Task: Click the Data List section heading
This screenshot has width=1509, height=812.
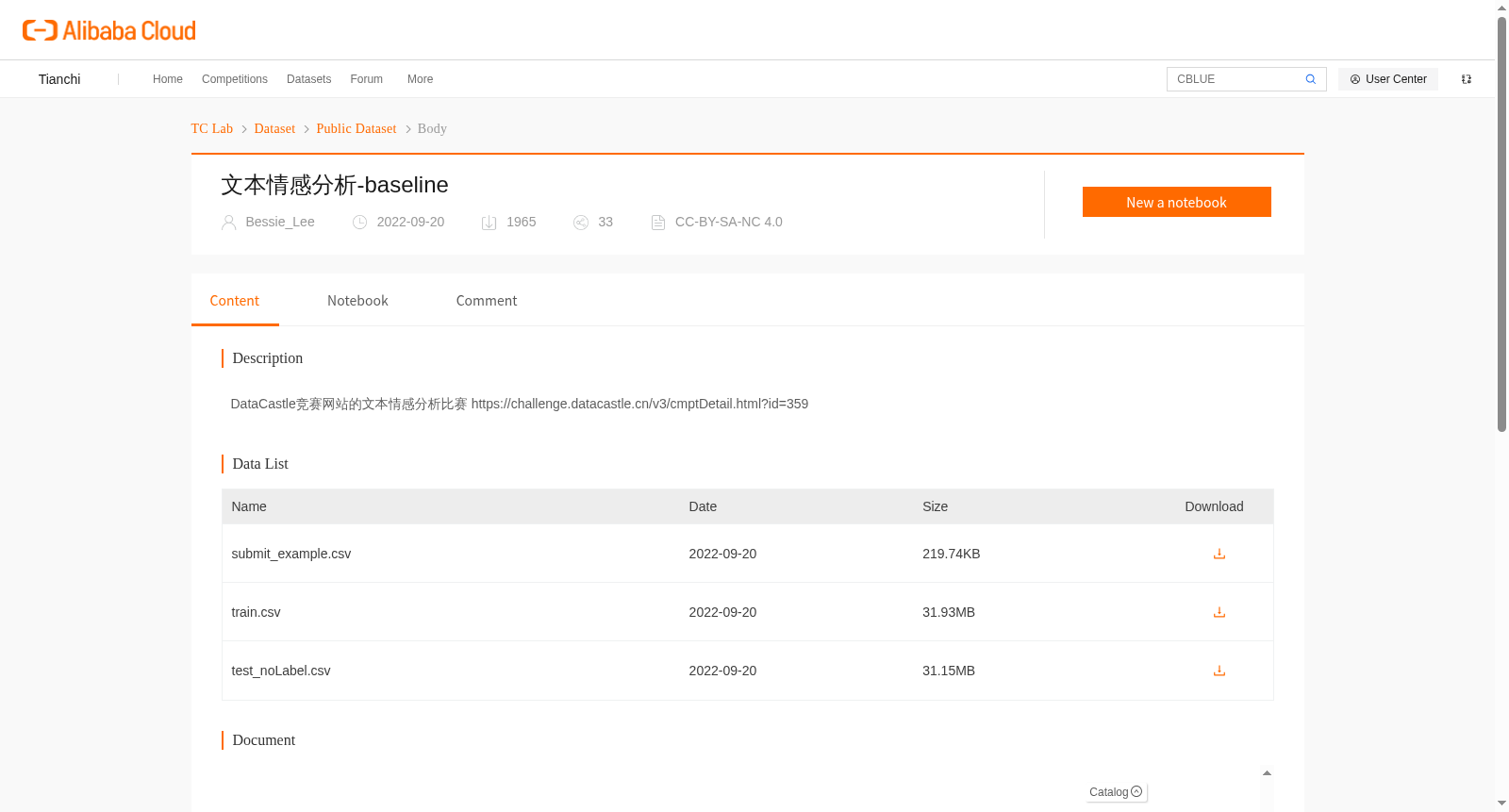Action: pyautogui.click(x=260, y=464)
